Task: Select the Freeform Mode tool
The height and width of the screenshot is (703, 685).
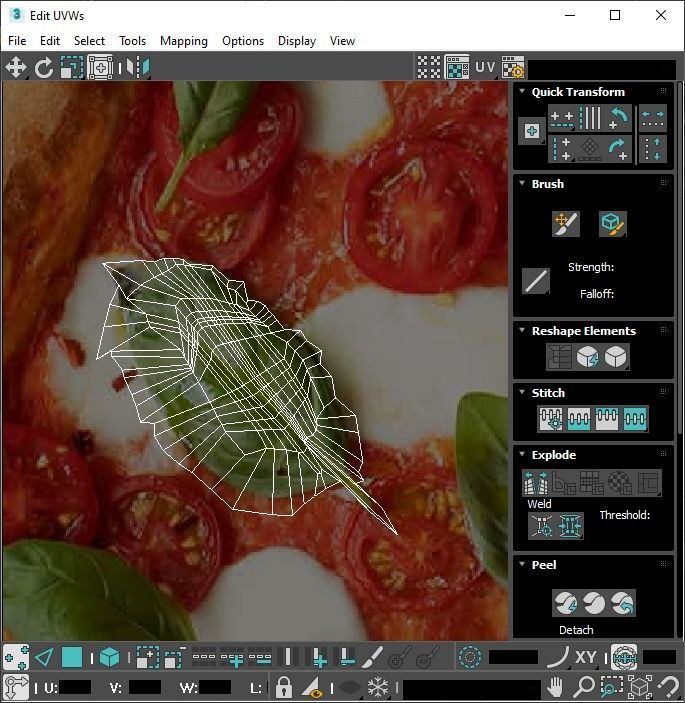Action: [100, 68]
